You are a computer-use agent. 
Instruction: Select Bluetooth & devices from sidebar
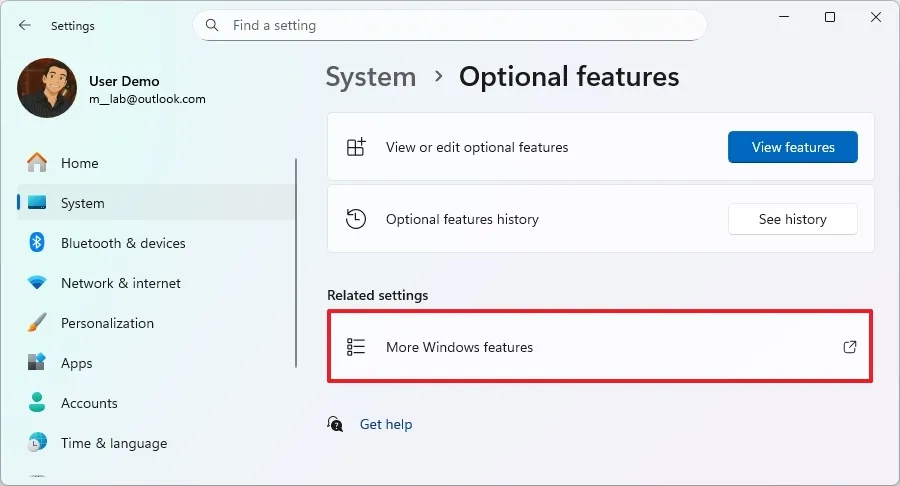(123, 243)
